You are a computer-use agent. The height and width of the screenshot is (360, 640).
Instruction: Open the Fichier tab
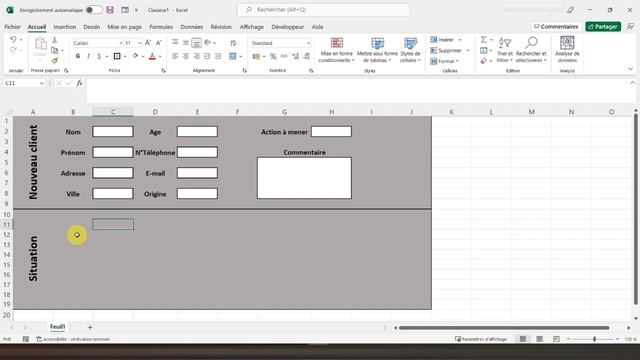coord(13,27)
